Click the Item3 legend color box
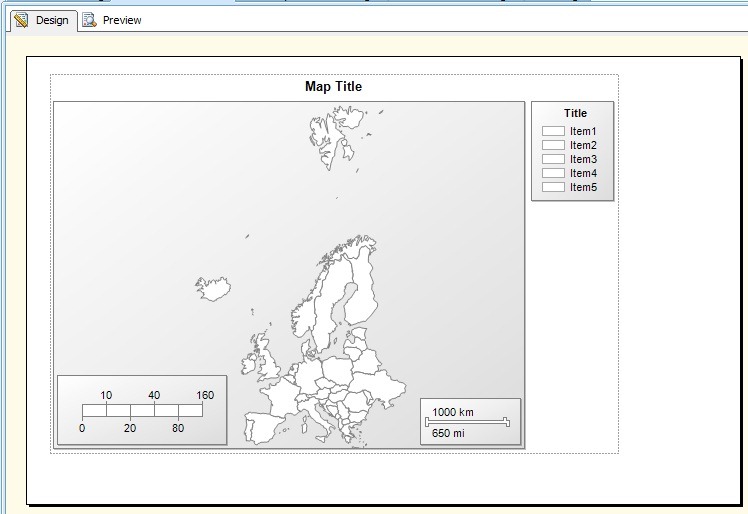The image size is (748, 514). (x=553, y=159)
